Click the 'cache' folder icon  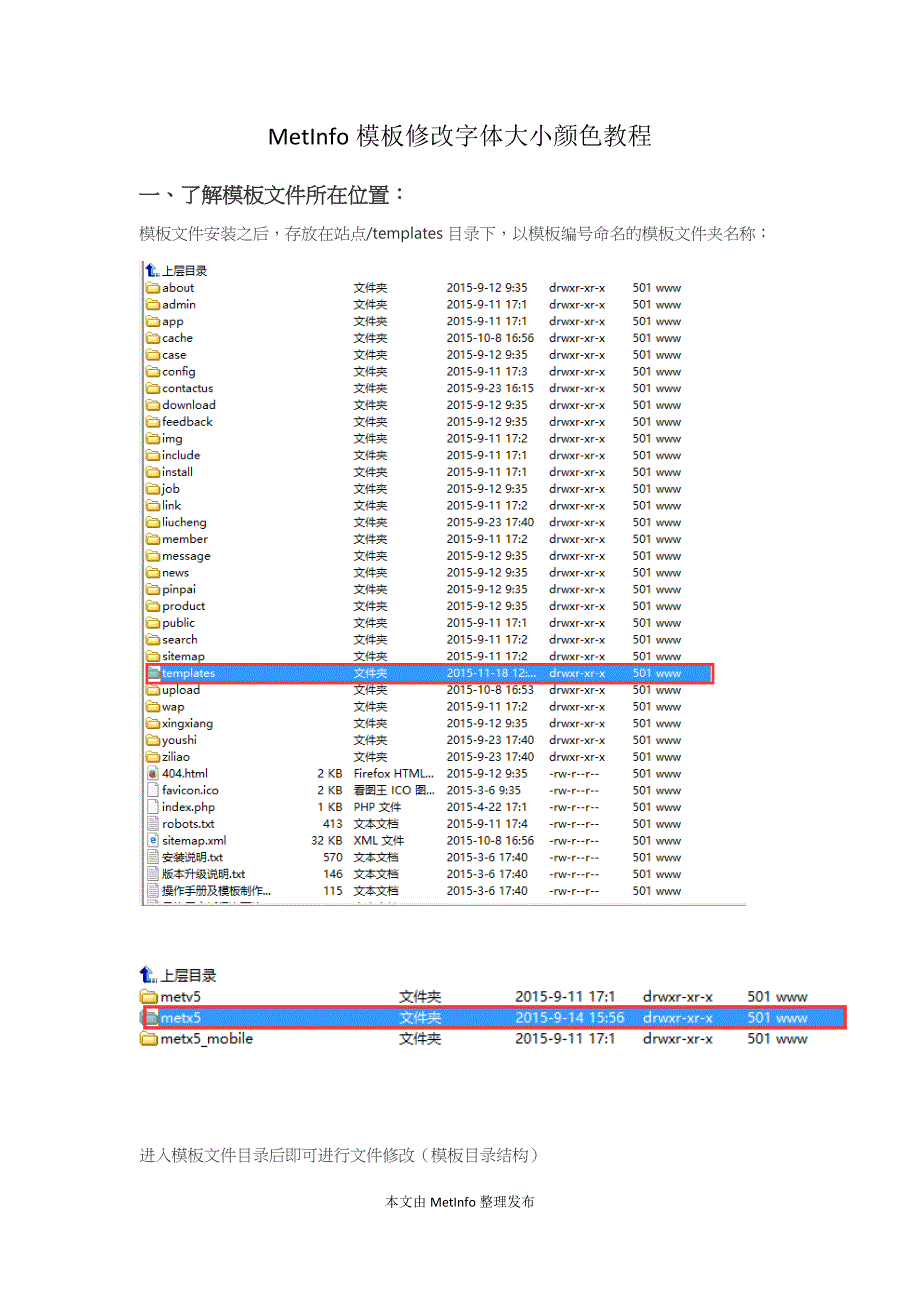(153, 338)
